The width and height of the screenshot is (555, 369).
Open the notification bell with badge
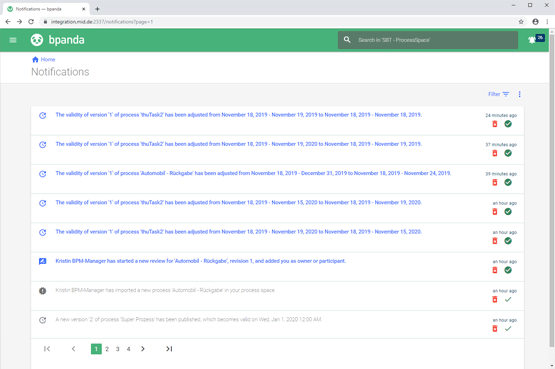click(x=536, y=39)
